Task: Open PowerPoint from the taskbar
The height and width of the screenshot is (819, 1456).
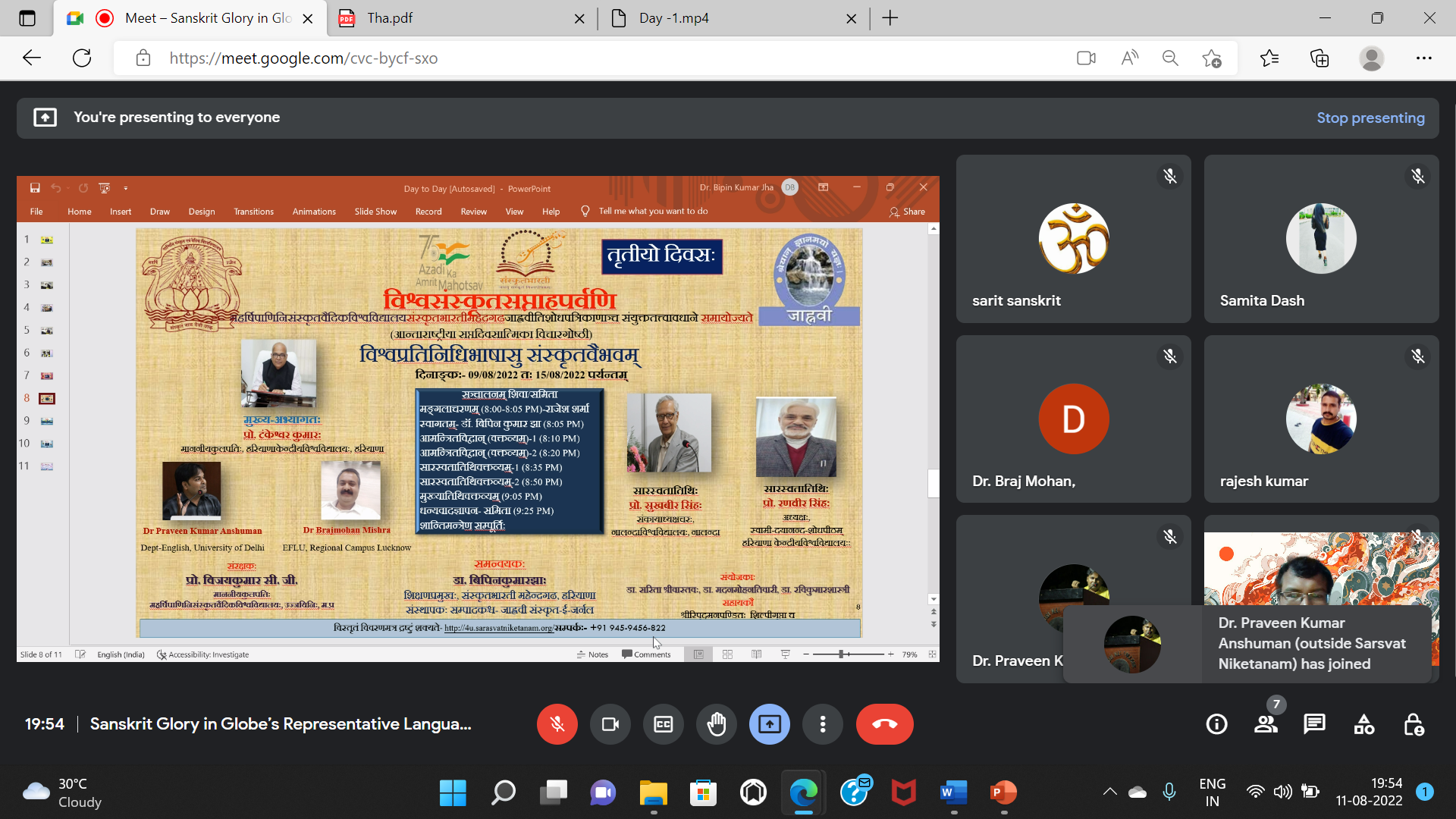Action: (x=1003, y=792)
